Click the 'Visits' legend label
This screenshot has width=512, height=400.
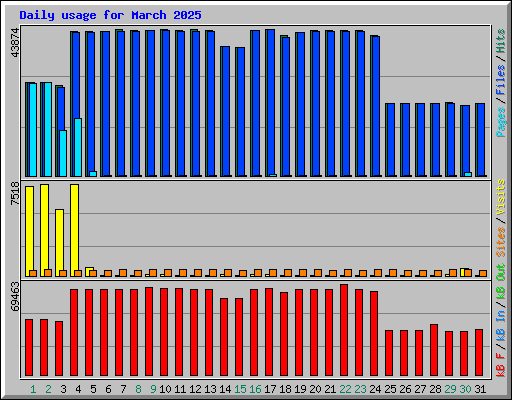[x=500, y=198]
